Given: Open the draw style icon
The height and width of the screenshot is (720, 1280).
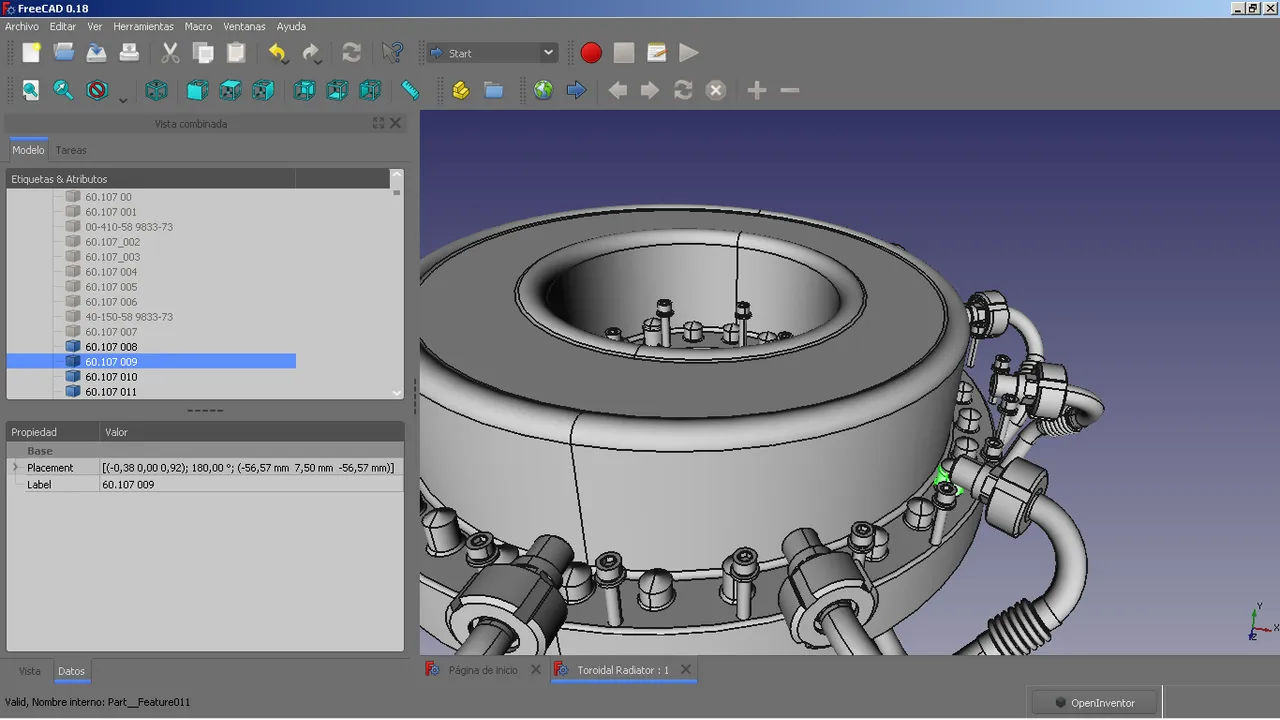Looking at the screenshot, I should pos(97,90).
